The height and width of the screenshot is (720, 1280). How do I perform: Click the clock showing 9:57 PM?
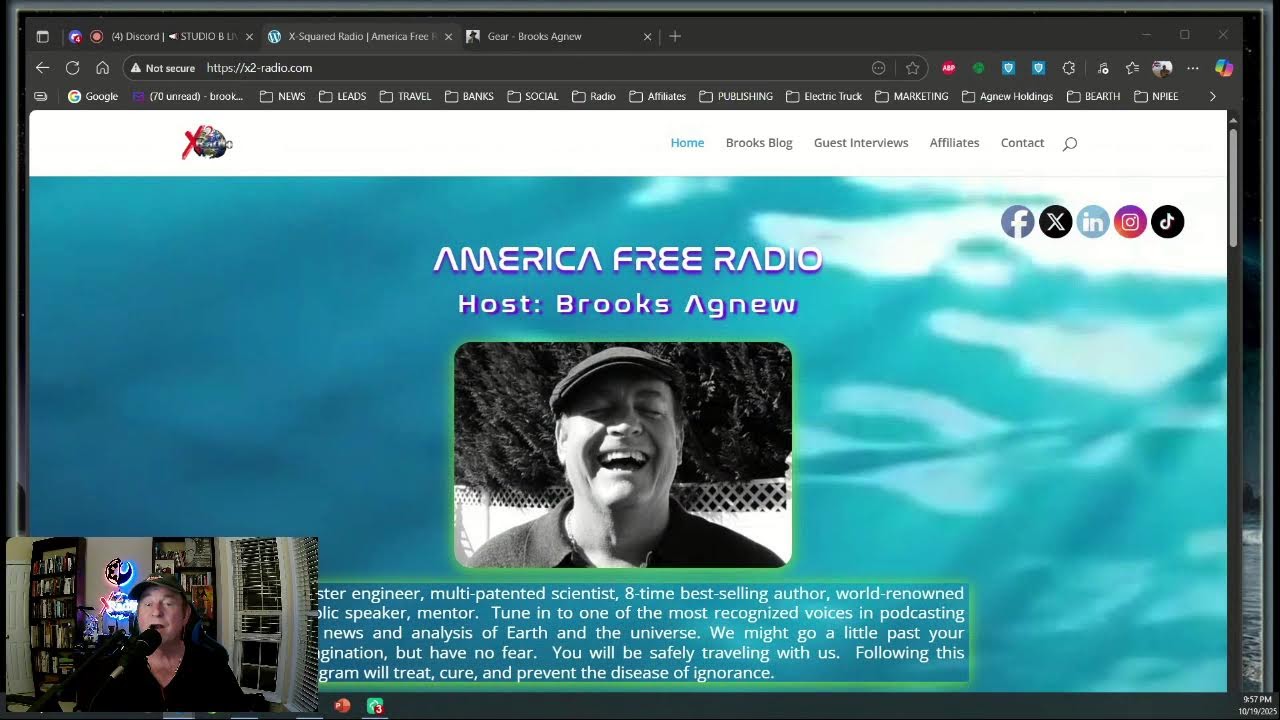click(1257, 699)
